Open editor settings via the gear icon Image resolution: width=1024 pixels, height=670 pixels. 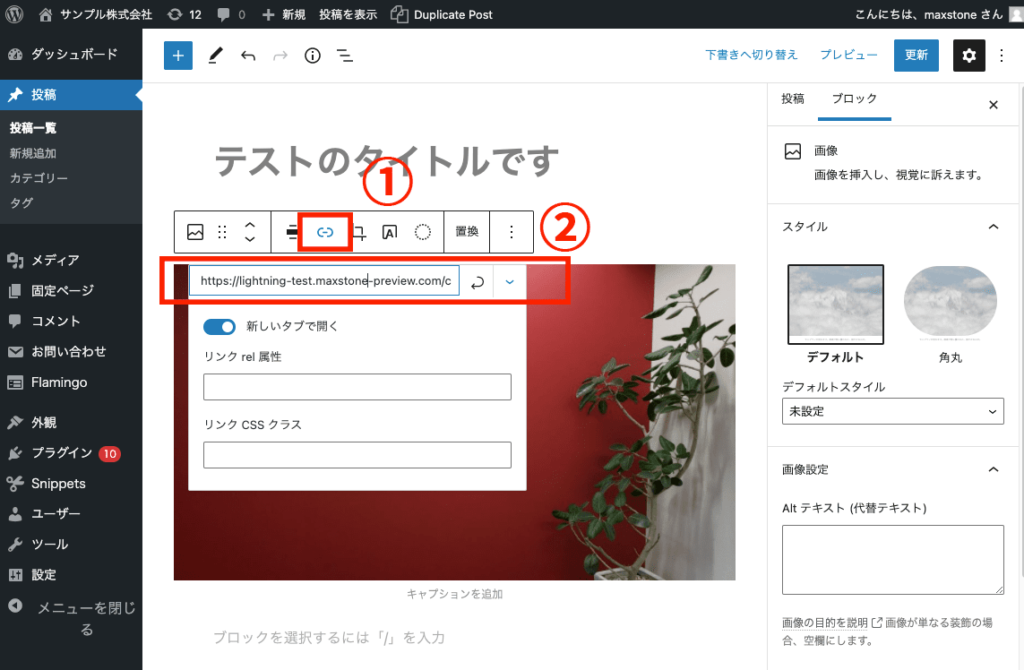click(x=968, y=55)
